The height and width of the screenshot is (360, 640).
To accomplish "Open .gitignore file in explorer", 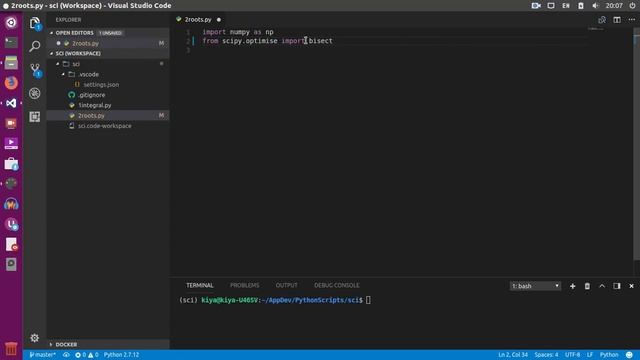I will coord(92,95).
